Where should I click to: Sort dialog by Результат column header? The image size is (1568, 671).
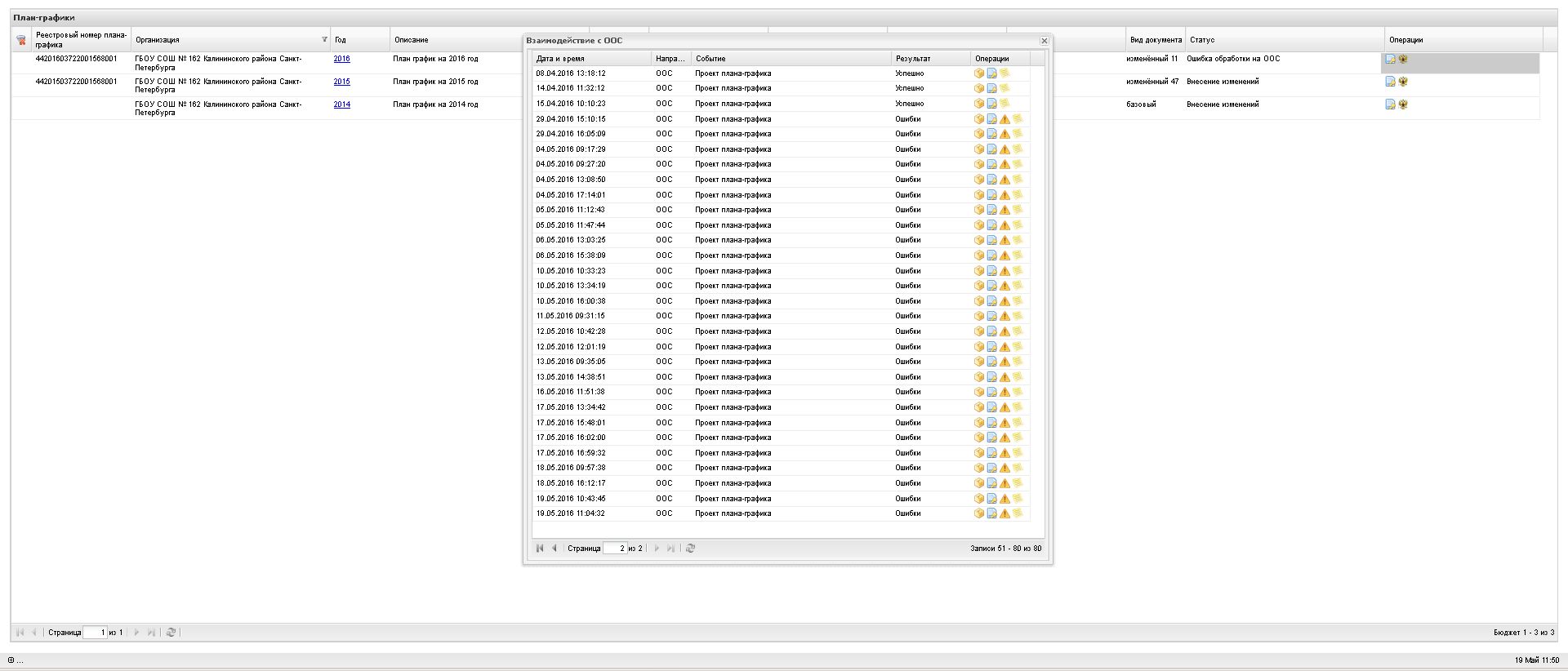(x=931, y=59)
